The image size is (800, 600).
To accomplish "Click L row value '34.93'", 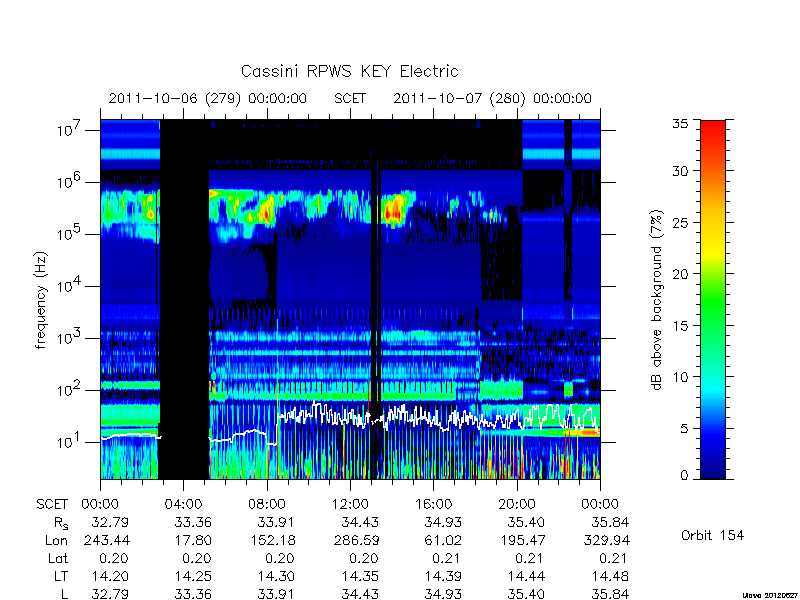I will [443, 594].
